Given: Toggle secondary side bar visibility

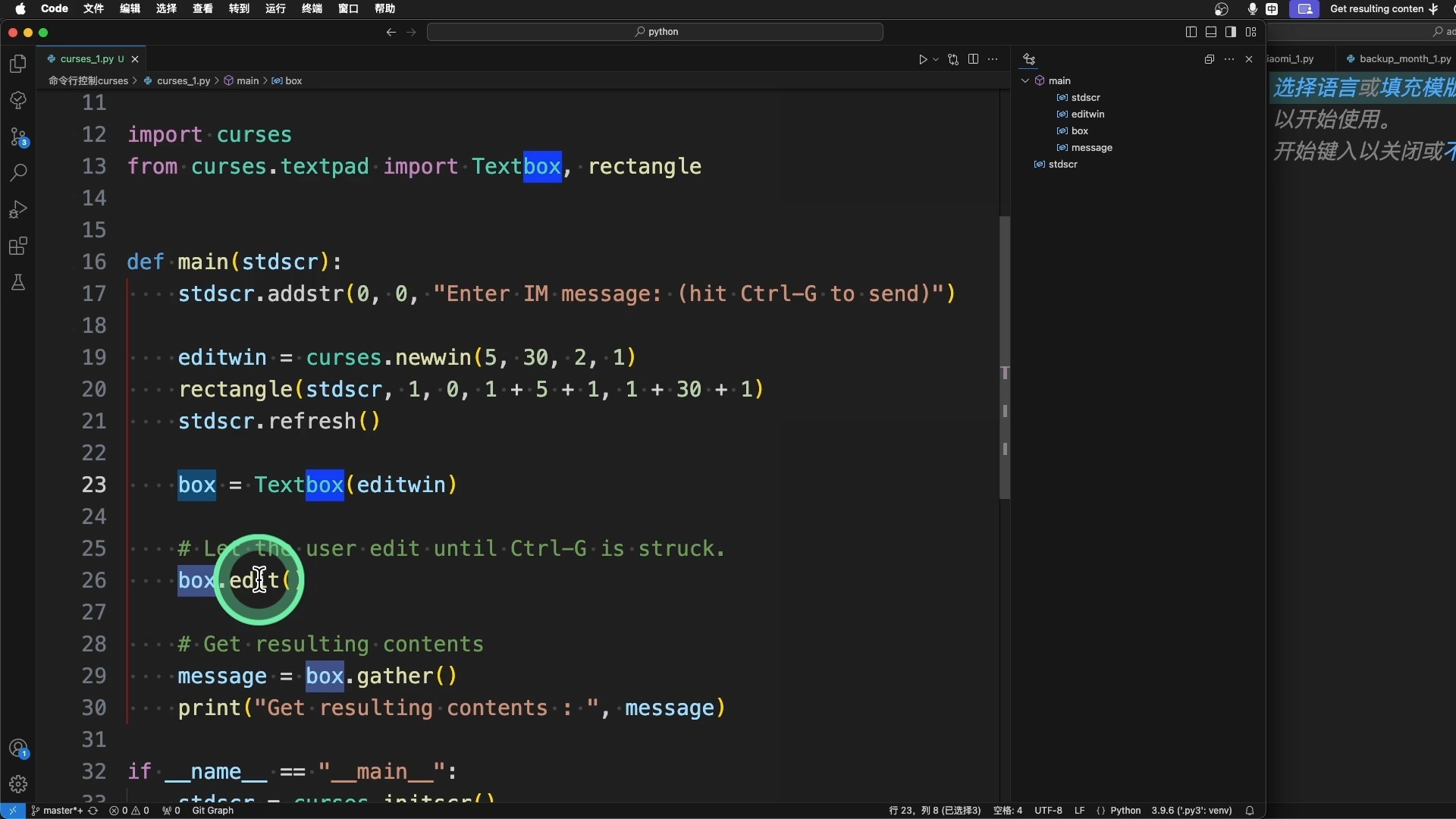Looking at the screenshot, I should coord(1231,32).
